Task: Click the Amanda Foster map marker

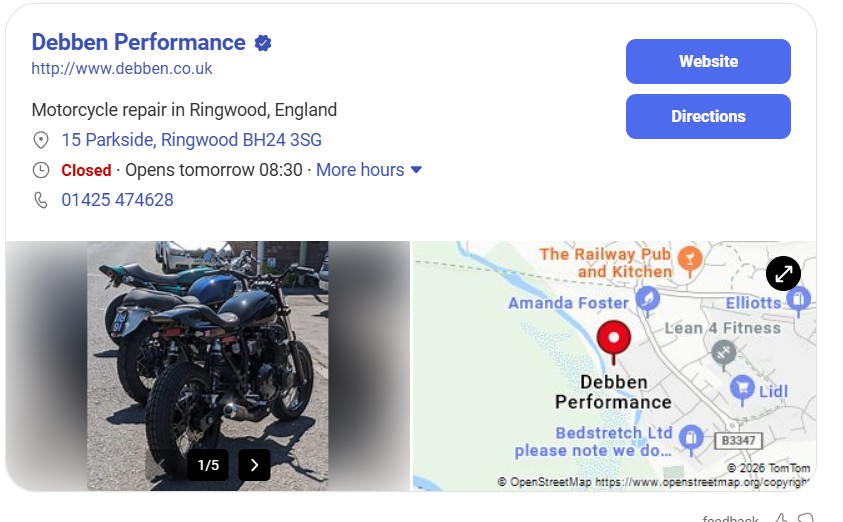Action: [648, 299]
